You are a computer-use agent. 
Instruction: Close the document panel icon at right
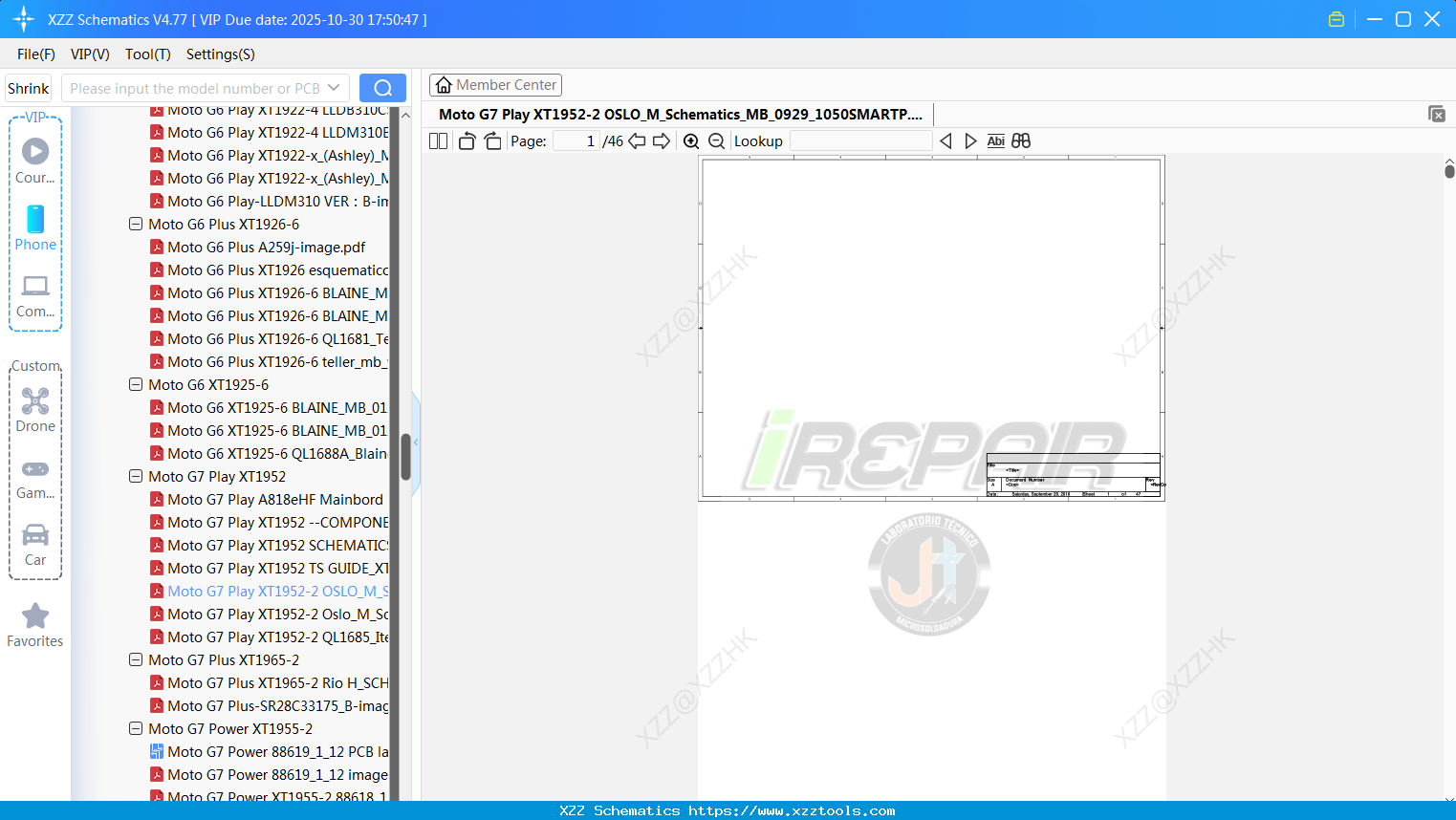1437,114
